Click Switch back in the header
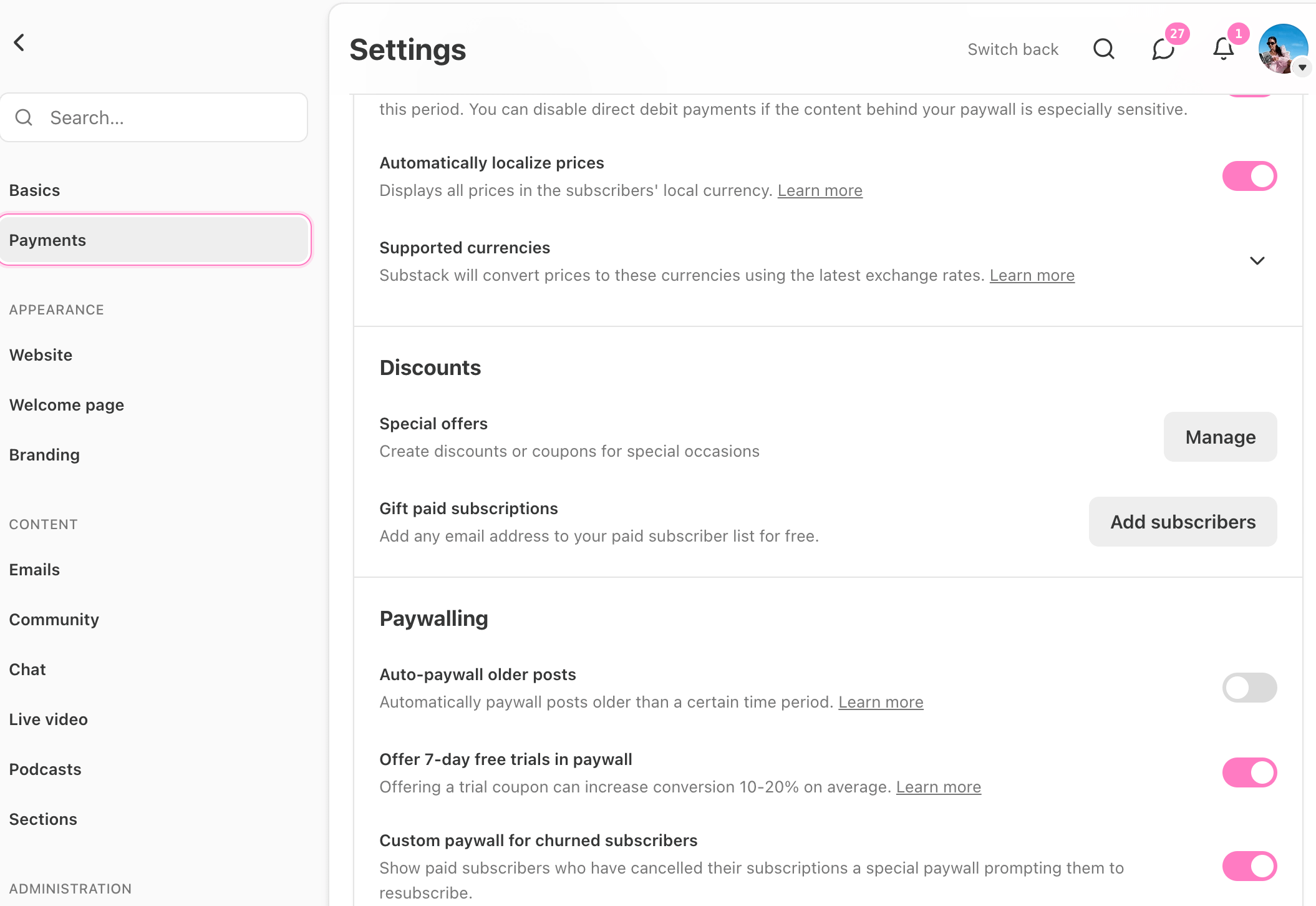Screen dimensions: 1316x906 pos(1013,49)
